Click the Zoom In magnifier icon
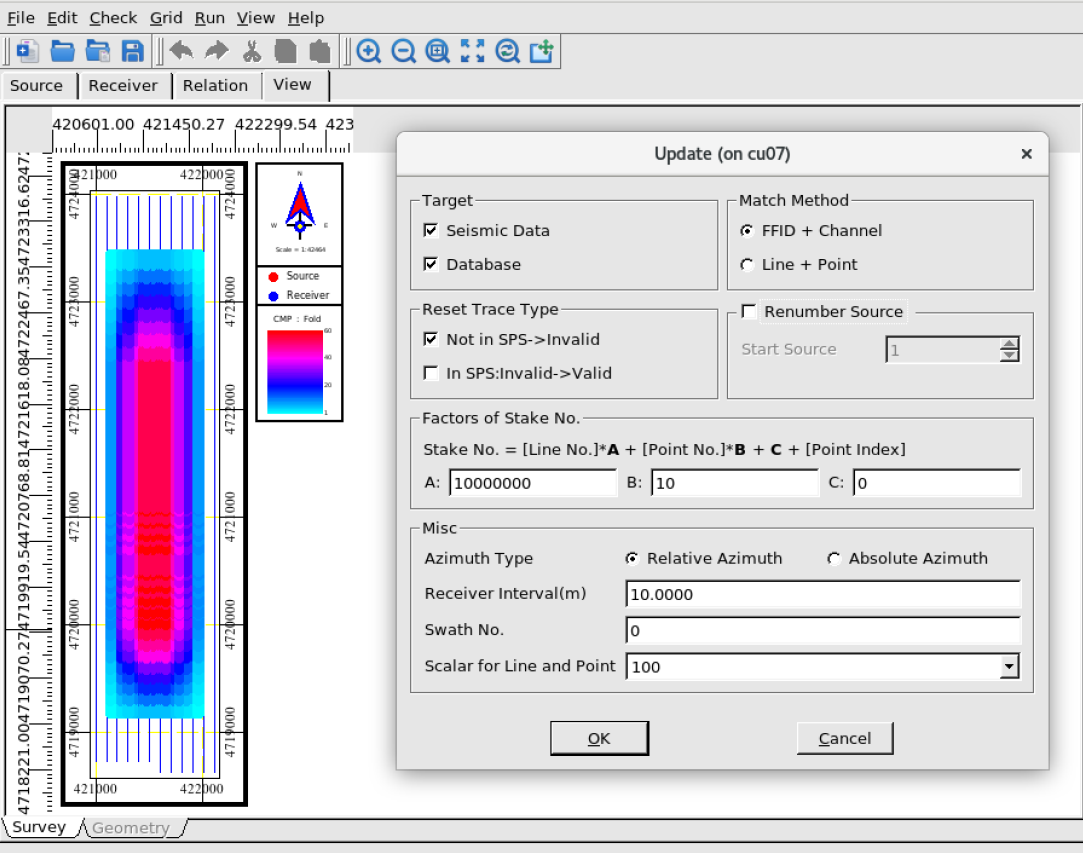 tap(369, 51)
